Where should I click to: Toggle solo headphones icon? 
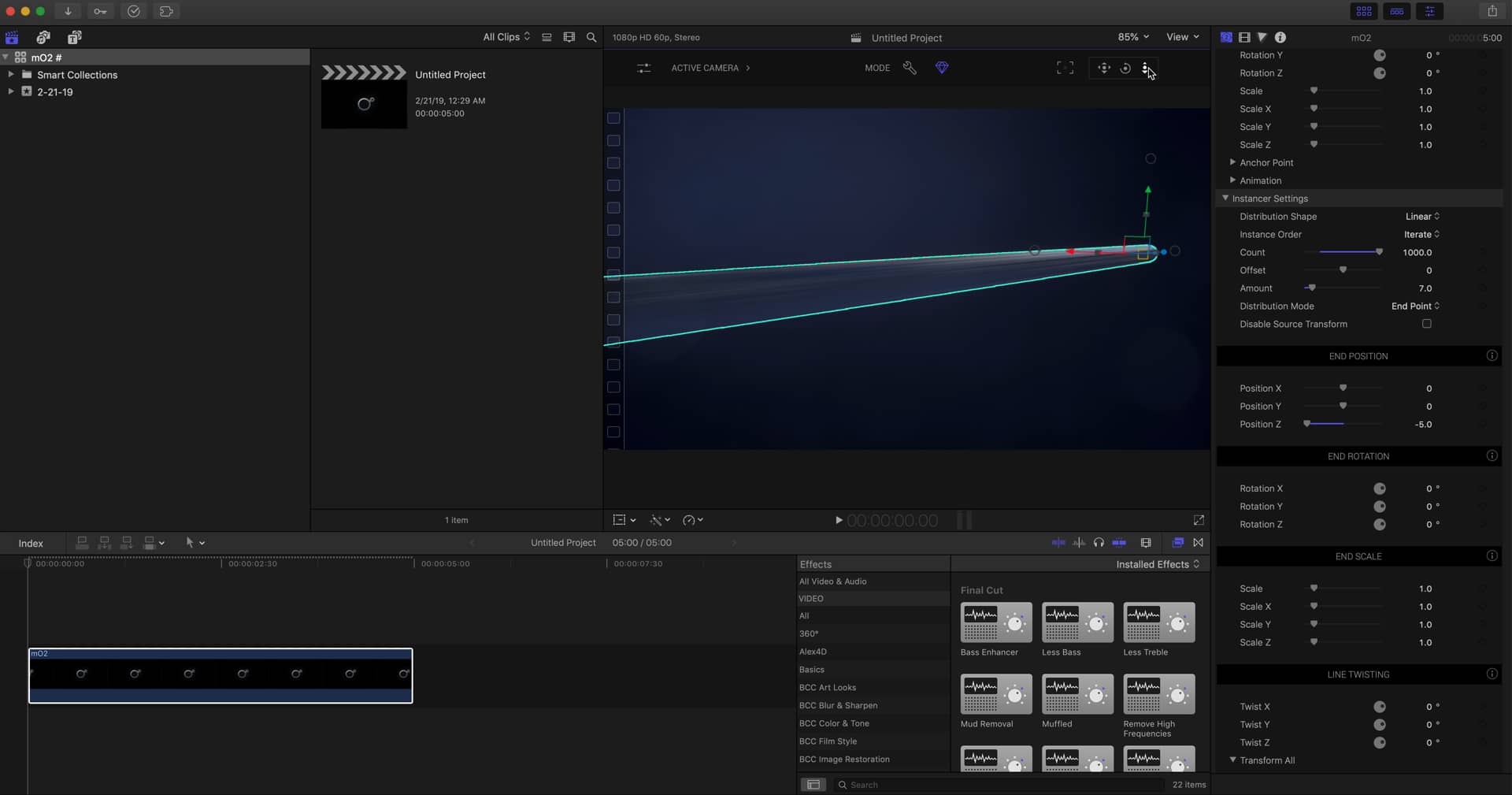click(x=1099, y=543)
